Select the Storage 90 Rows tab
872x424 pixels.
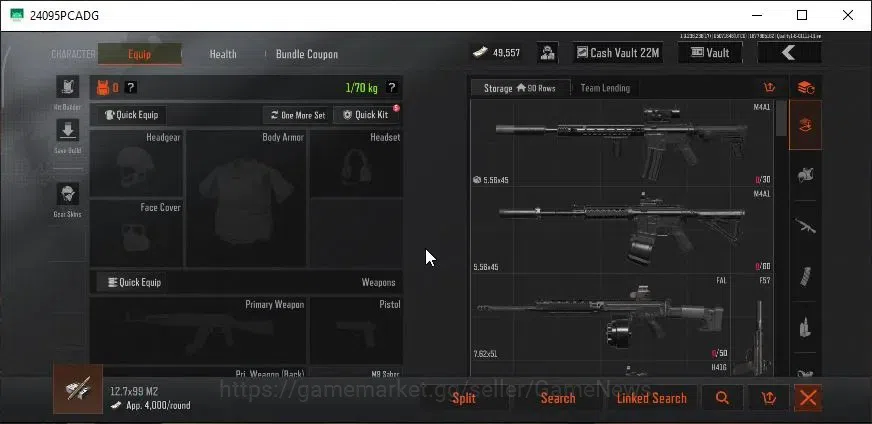click(521, 88)
